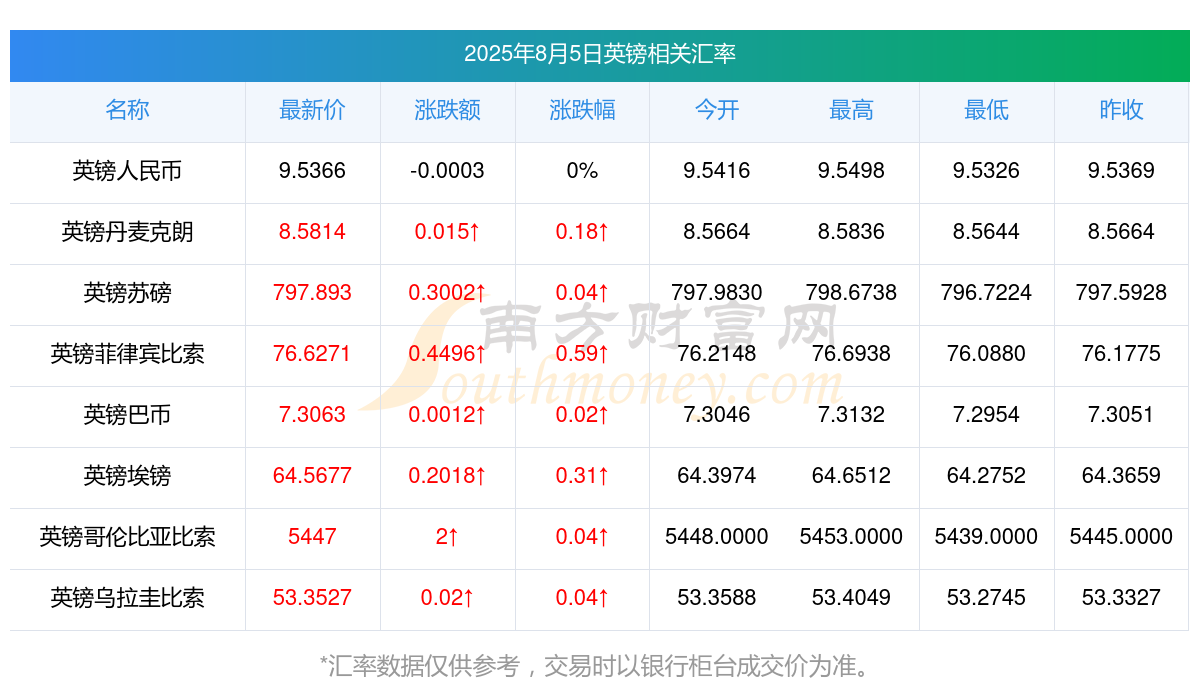This screenshot has height=698, width=1200.
Task: Select previous close 64.3659
Action: tap(1121, 476)
